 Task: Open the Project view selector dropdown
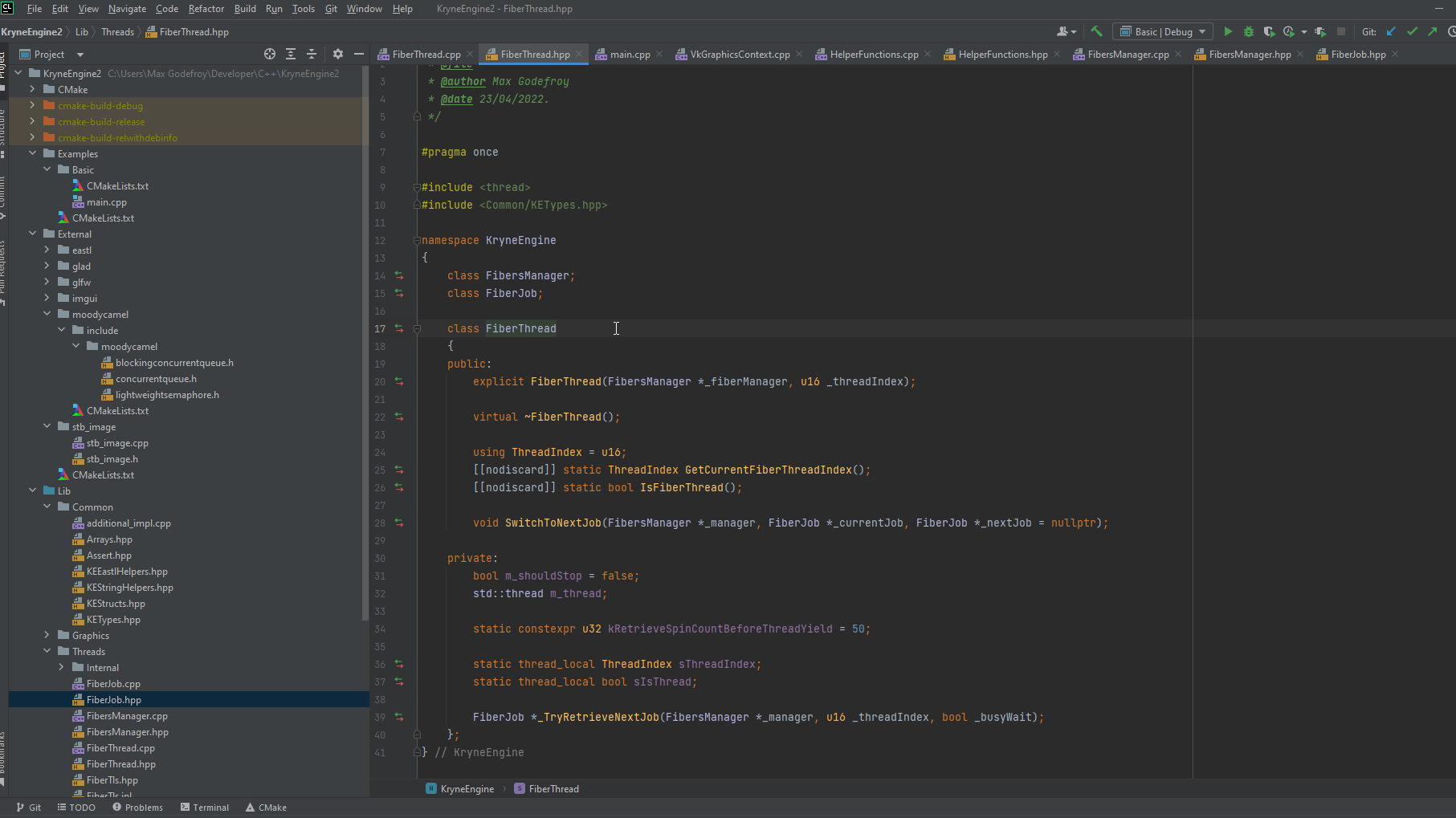pos(51,54)
